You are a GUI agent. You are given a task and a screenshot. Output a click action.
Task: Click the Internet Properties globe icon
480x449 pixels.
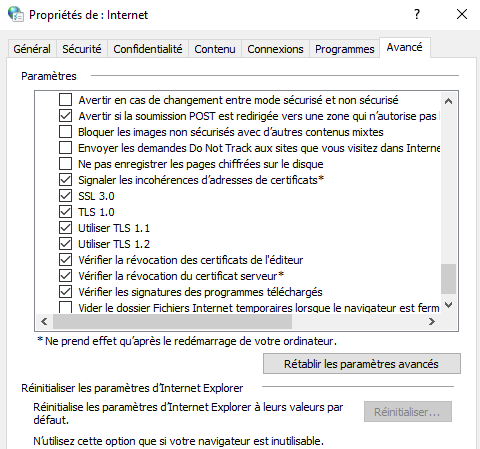[x=16, y=14]
